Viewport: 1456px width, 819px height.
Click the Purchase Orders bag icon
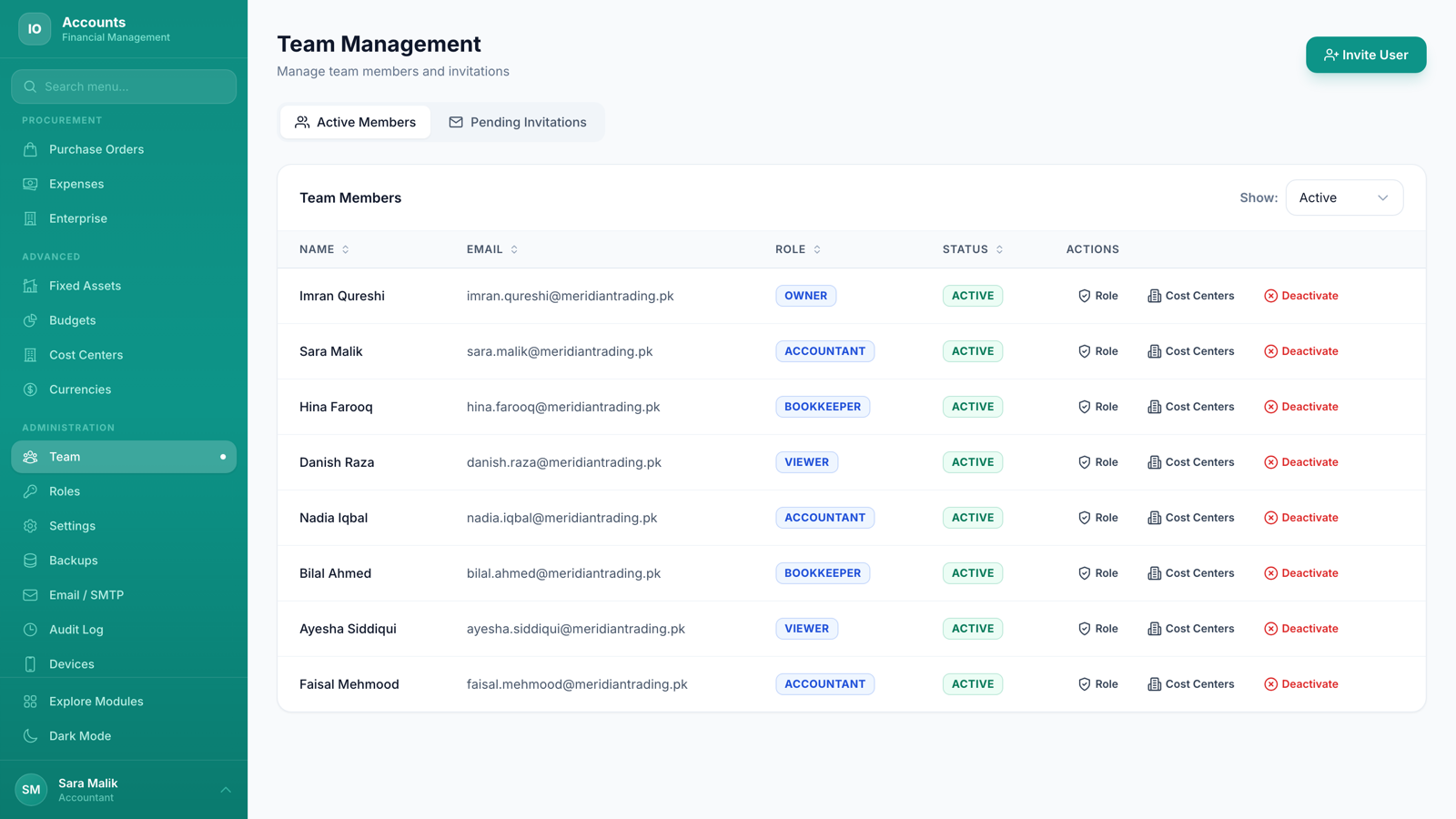(x=30, y=149)
